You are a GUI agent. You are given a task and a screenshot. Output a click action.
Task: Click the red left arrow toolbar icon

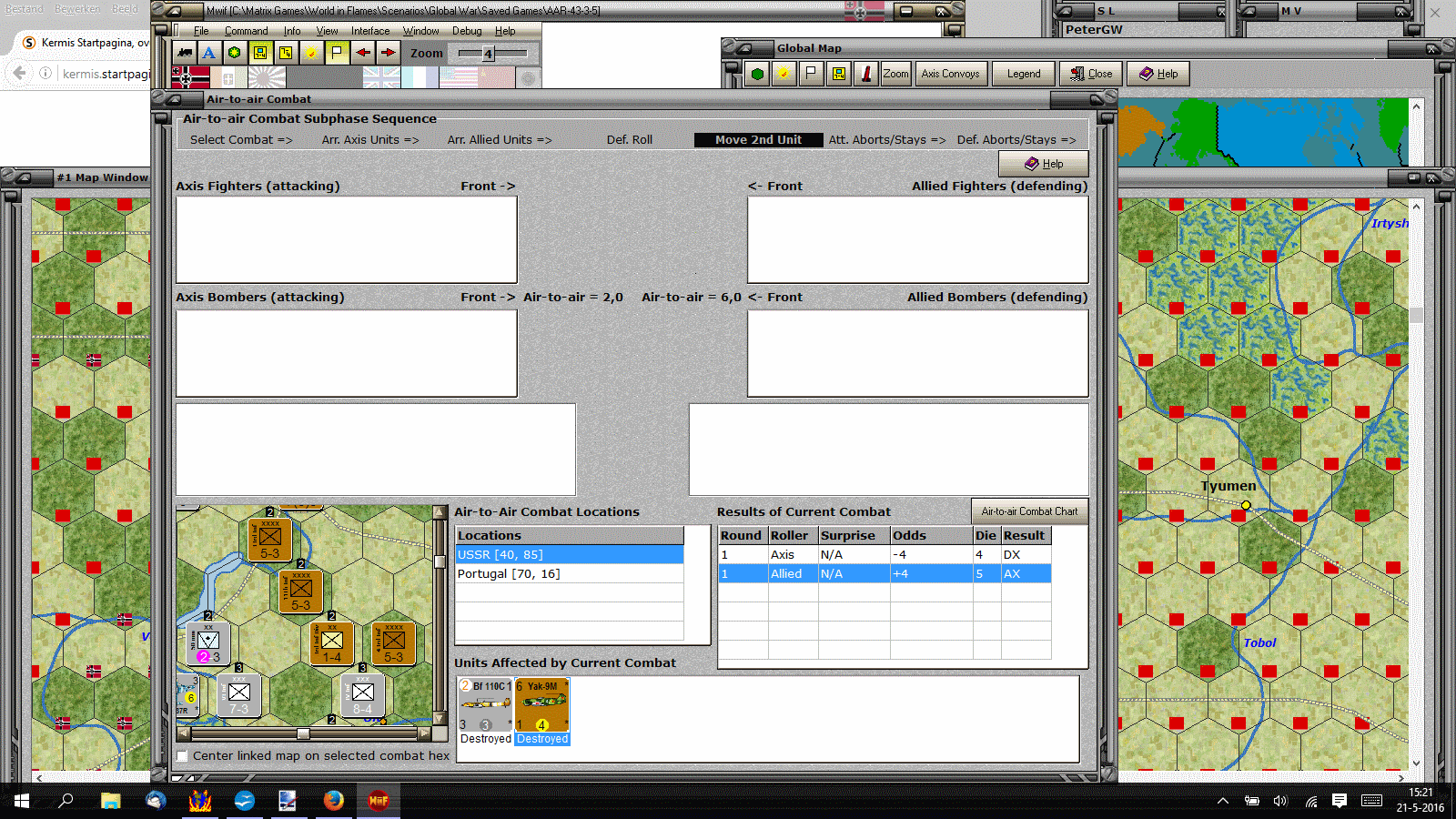click(x=362, y=53)
